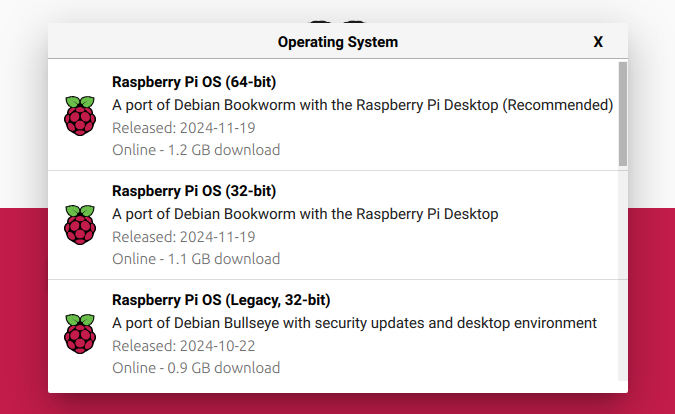This screenshot has width=675, height=414.
Task: Click the Debian Bookworm (Recommended) description text
Action: tap(362, 105)
